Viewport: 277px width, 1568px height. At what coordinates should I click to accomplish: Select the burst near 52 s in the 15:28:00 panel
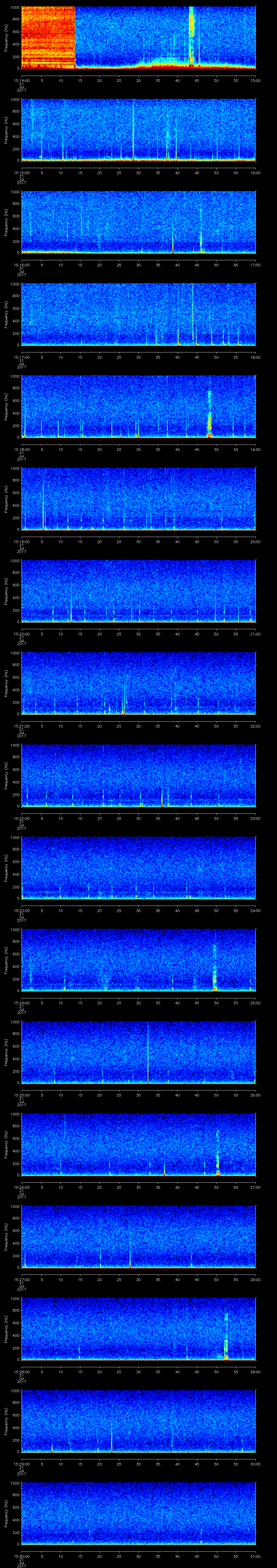[226, 1339]
